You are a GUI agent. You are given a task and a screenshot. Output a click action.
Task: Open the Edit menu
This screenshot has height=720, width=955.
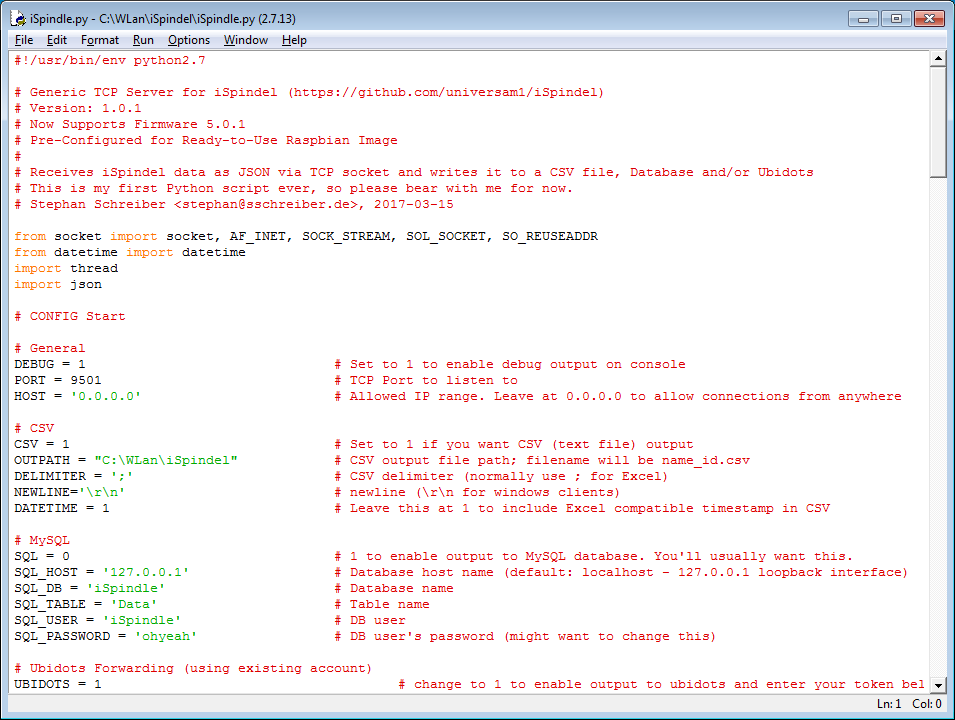click(57, 40)
